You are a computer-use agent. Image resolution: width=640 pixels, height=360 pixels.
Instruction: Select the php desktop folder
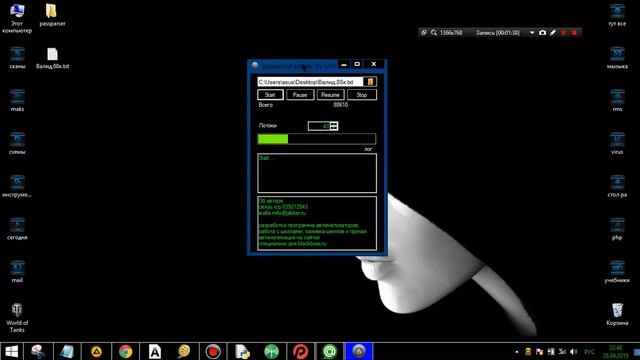617,229
